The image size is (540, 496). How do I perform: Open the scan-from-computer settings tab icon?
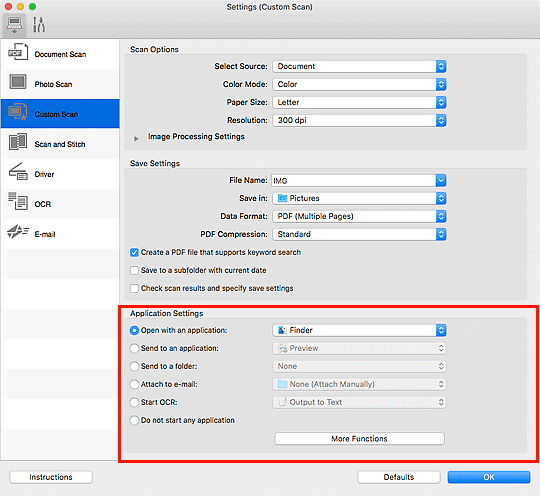(x=14, y=25)
